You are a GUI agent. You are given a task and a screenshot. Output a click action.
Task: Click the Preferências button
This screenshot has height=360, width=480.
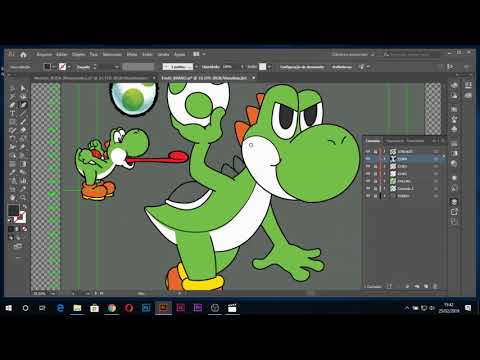(342, 67)
